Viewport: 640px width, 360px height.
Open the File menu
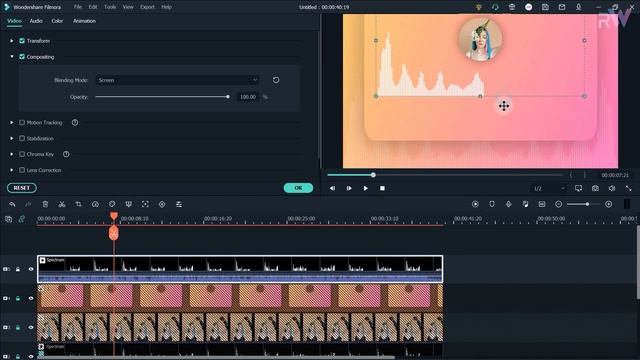coord(78,7)
